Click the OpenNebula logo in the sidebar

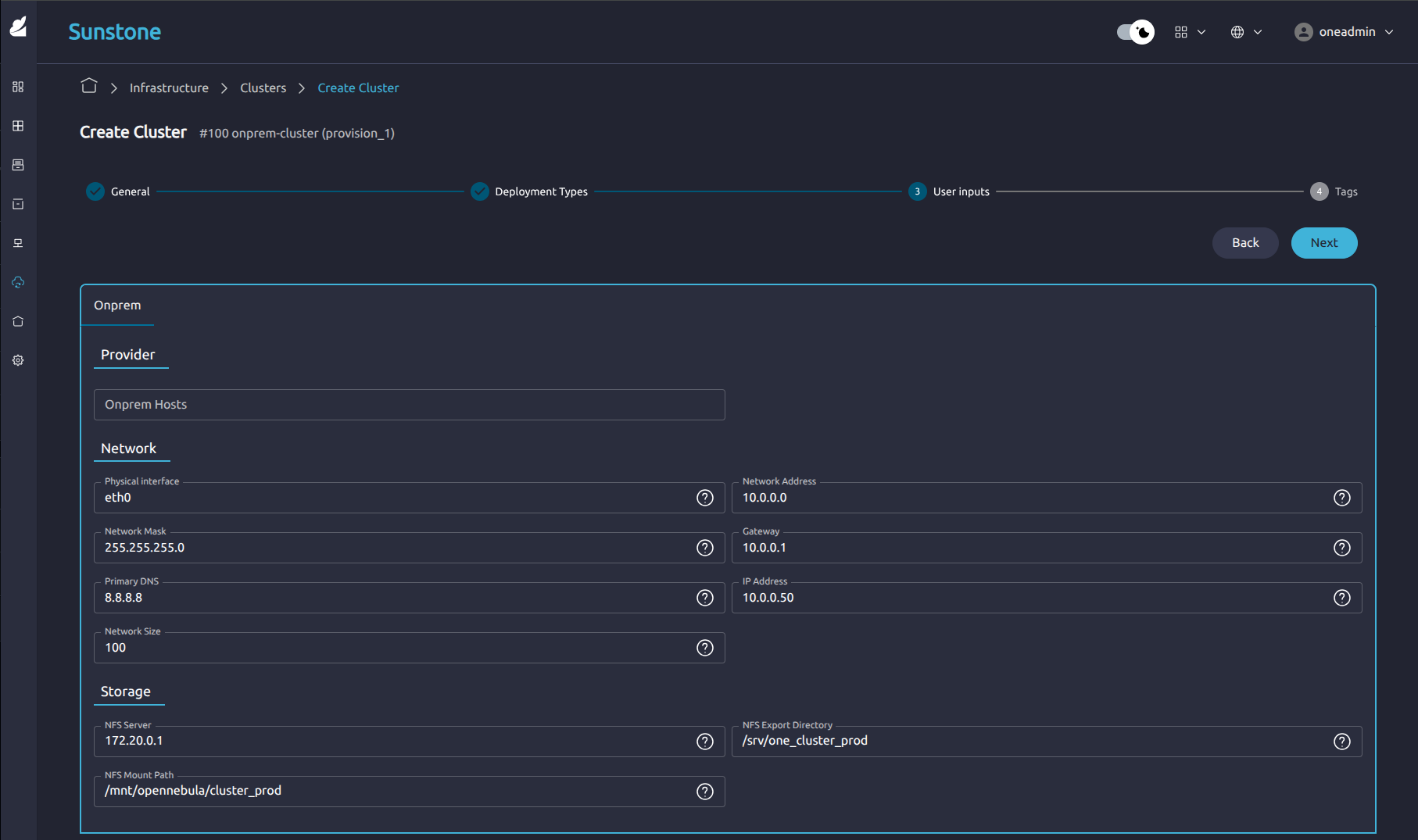tap(18, 27)
